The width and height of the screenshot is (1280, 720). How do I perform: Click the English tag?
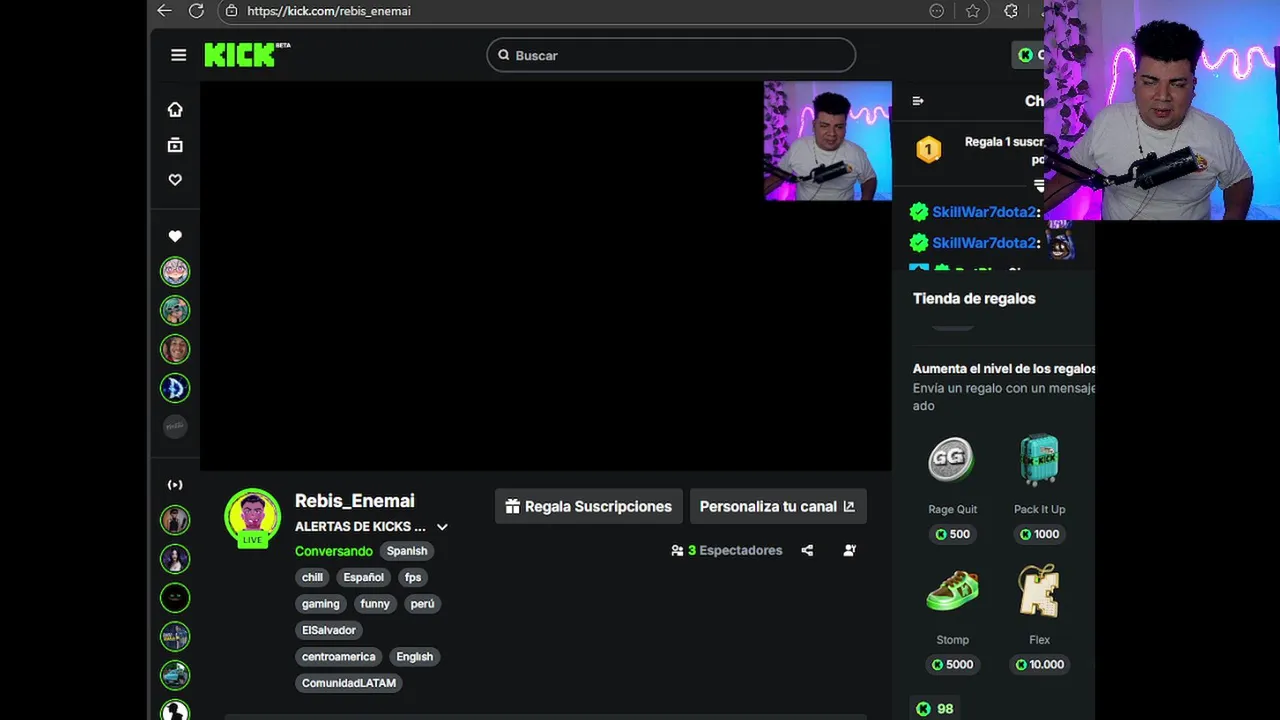[x=414, y=657]
